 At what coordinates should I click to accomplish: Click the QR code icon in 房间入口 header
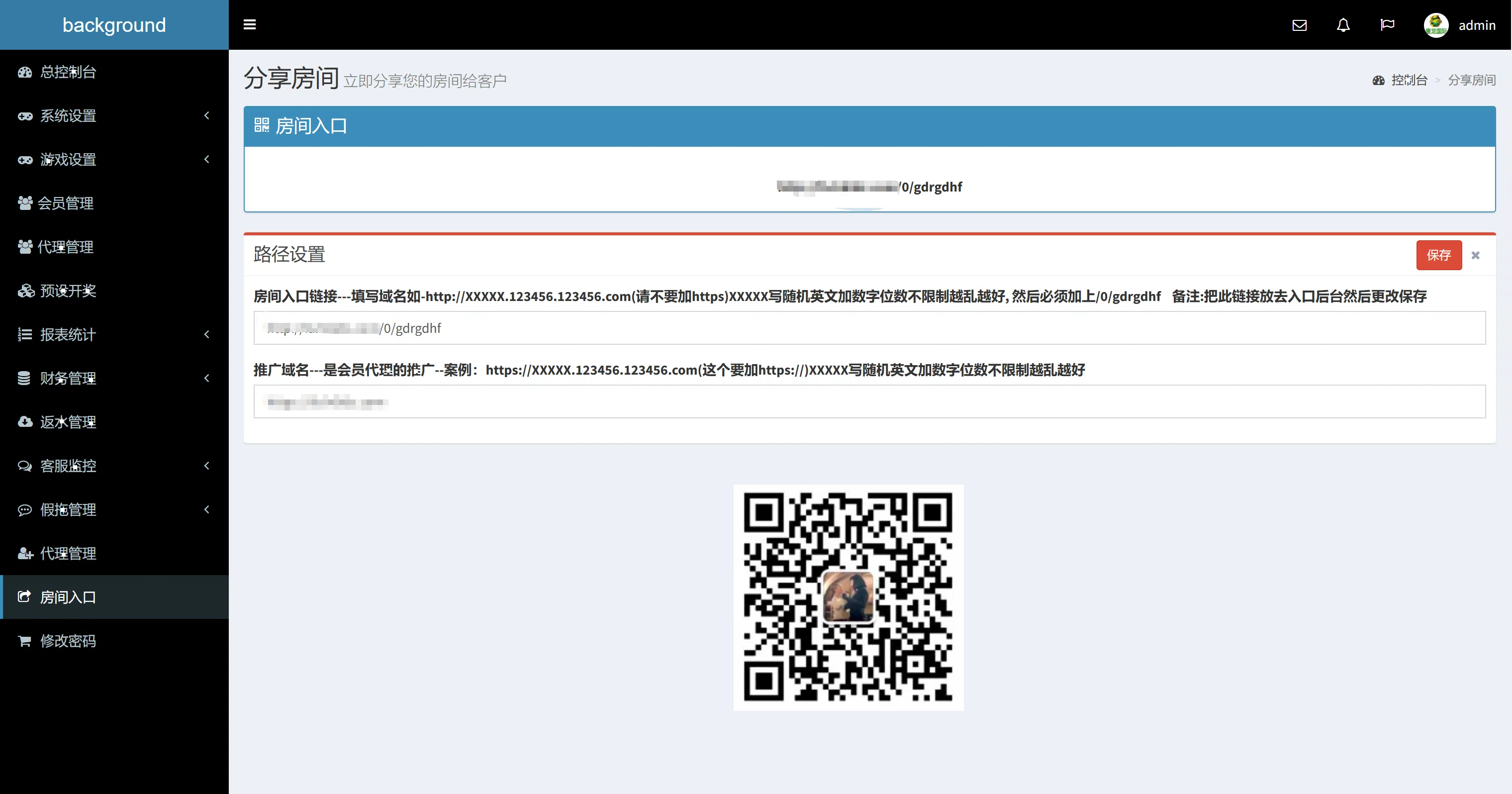[x=261, y=125]
